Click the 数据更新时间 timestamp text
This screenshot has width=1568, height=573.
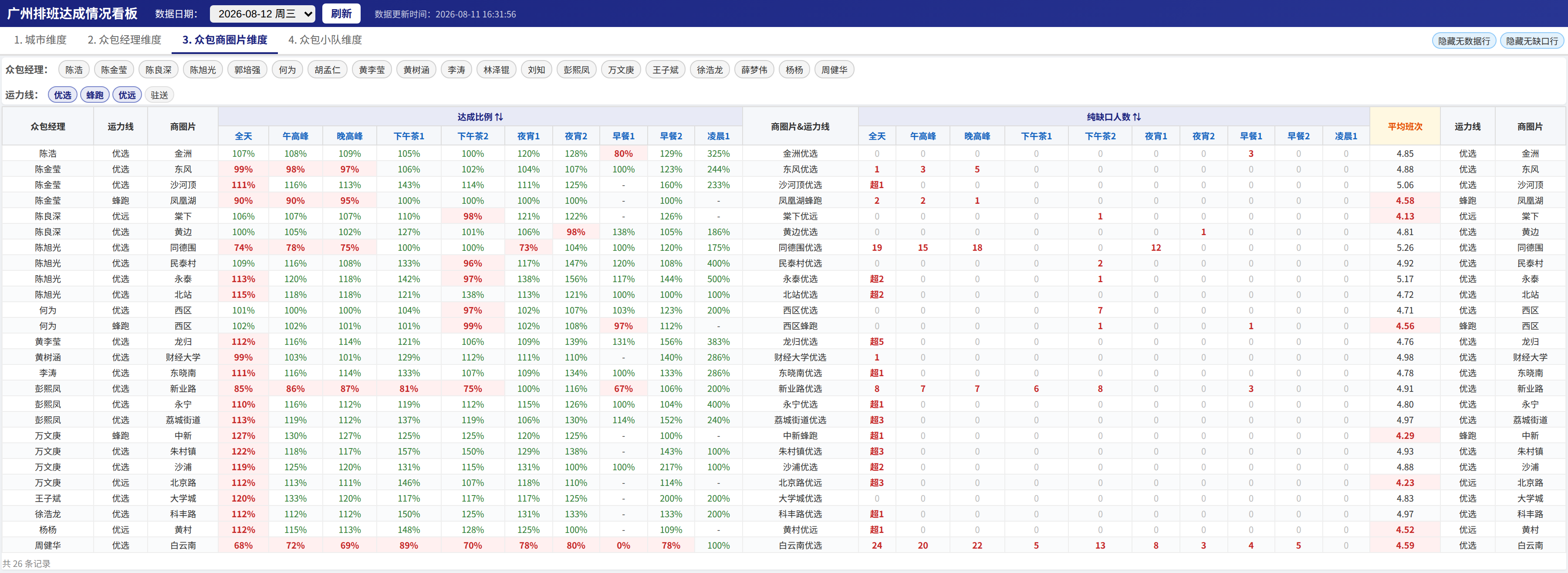(445, 14)
